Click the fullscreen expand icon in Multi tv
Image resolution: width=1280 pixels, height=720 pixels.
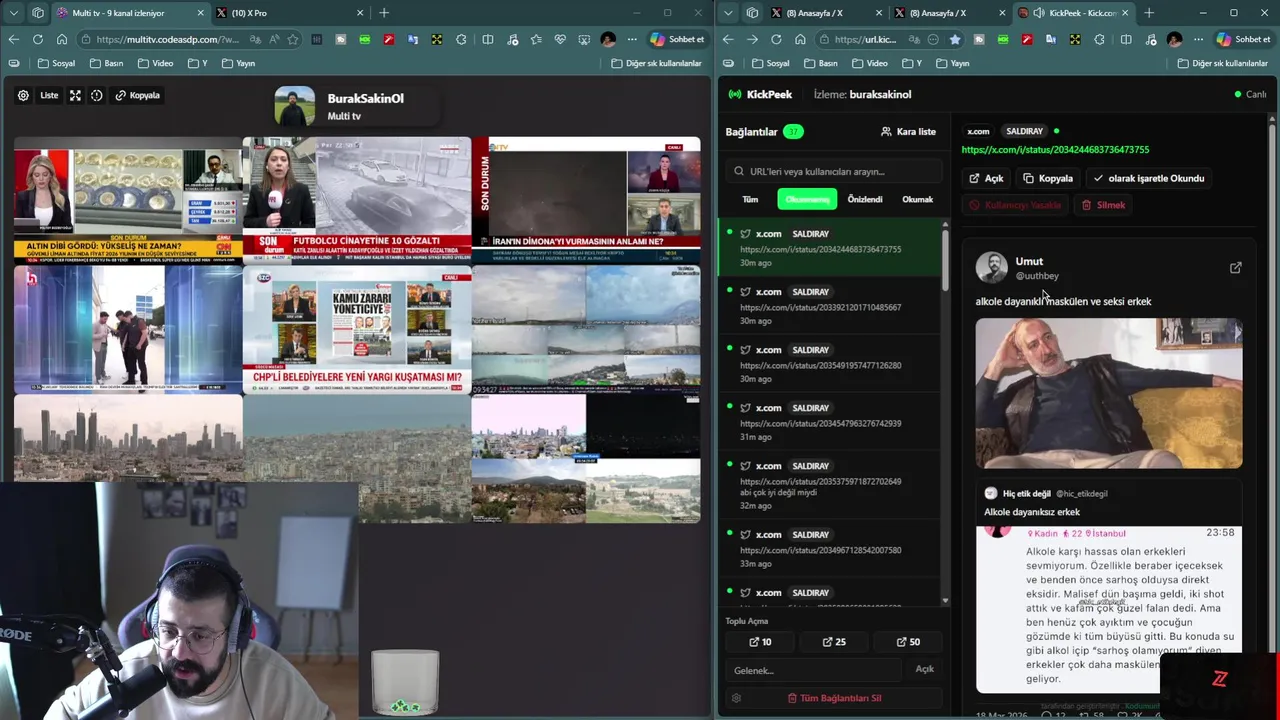[x=75, y=95]
